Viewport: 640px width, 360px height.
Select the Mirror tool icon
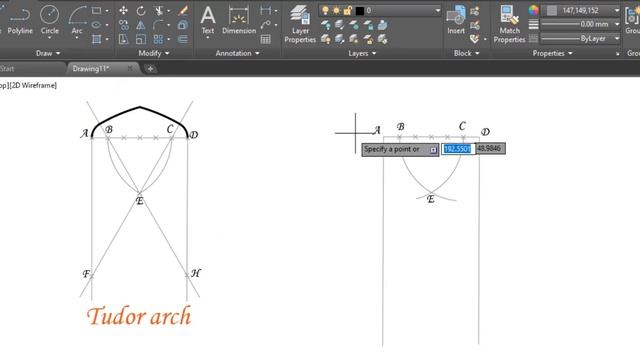pyautogui.click(x=141, y=25)
